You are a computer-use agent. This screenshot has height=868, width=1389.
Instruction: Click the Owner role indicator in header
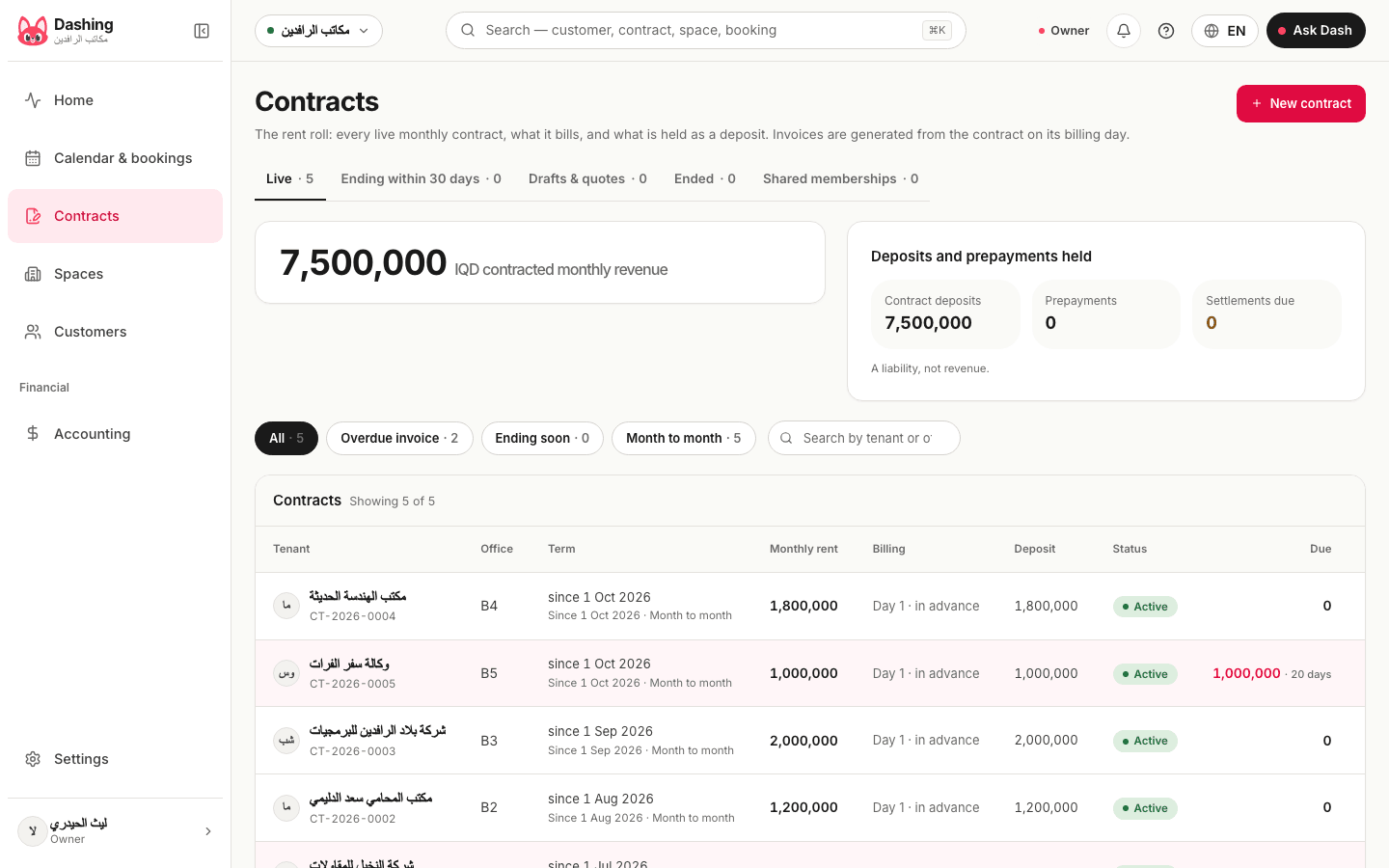tap(1063, 31)
